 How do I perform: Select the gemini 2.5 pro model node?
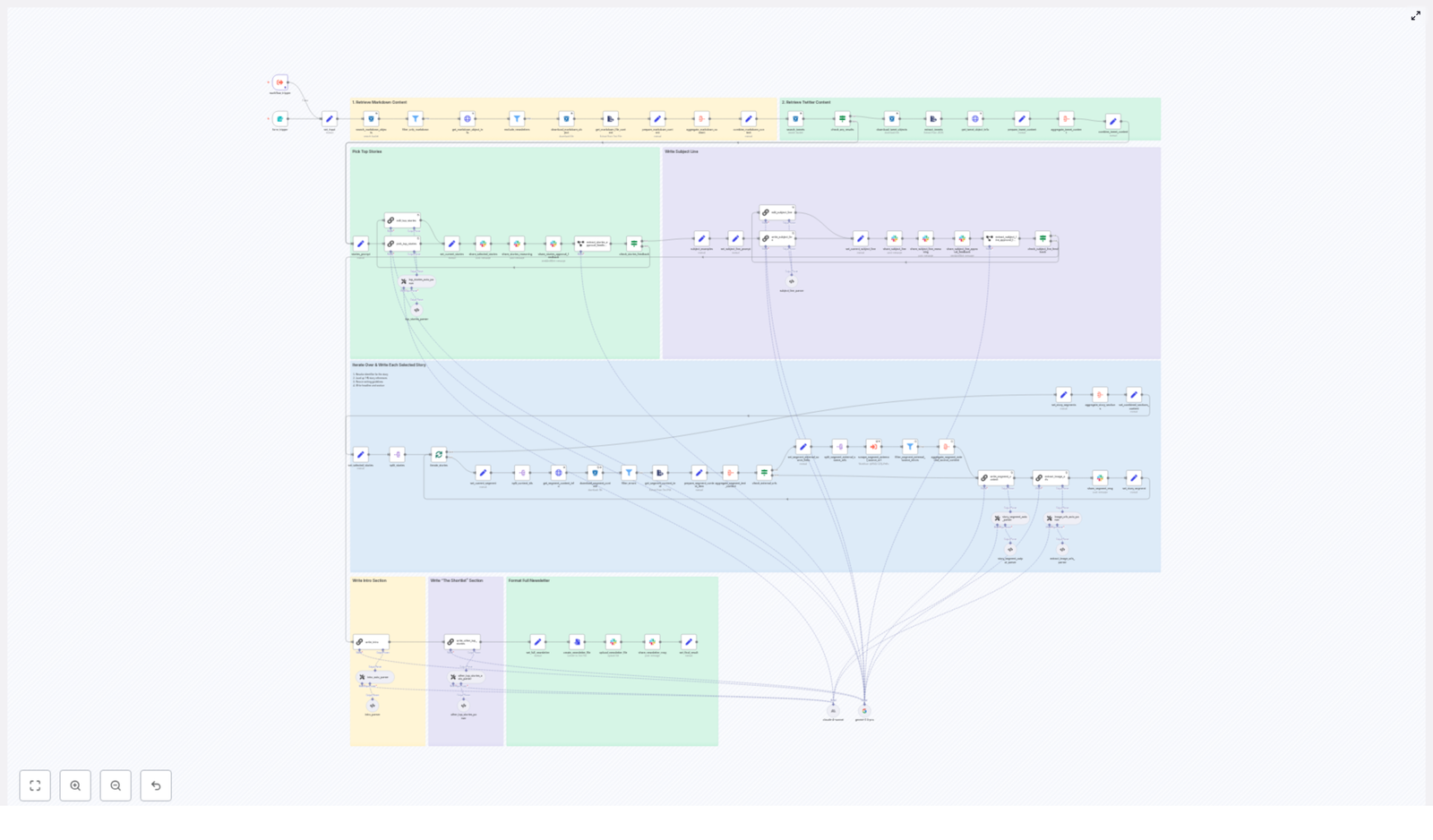pos(864,710)
